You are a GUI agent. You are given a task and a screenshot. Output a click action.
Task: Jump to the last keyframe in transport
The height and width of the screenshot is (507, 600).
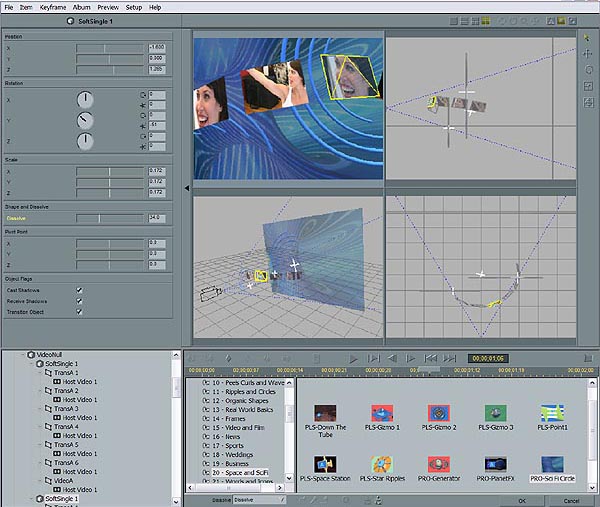click(450, 359)
